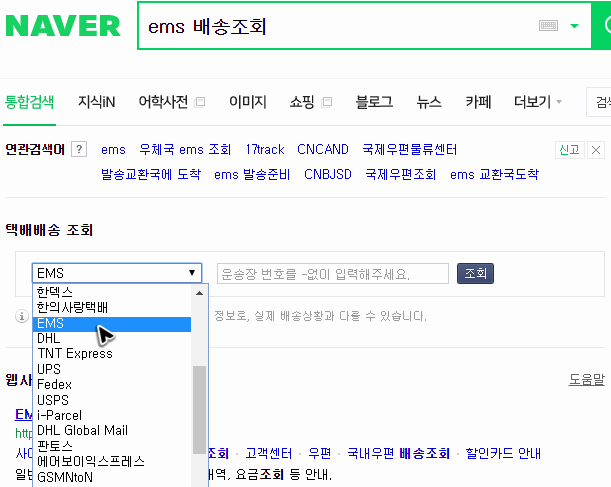
Task: Open the 국내우편 배송조회 sublink
Action: click(398, 453)
